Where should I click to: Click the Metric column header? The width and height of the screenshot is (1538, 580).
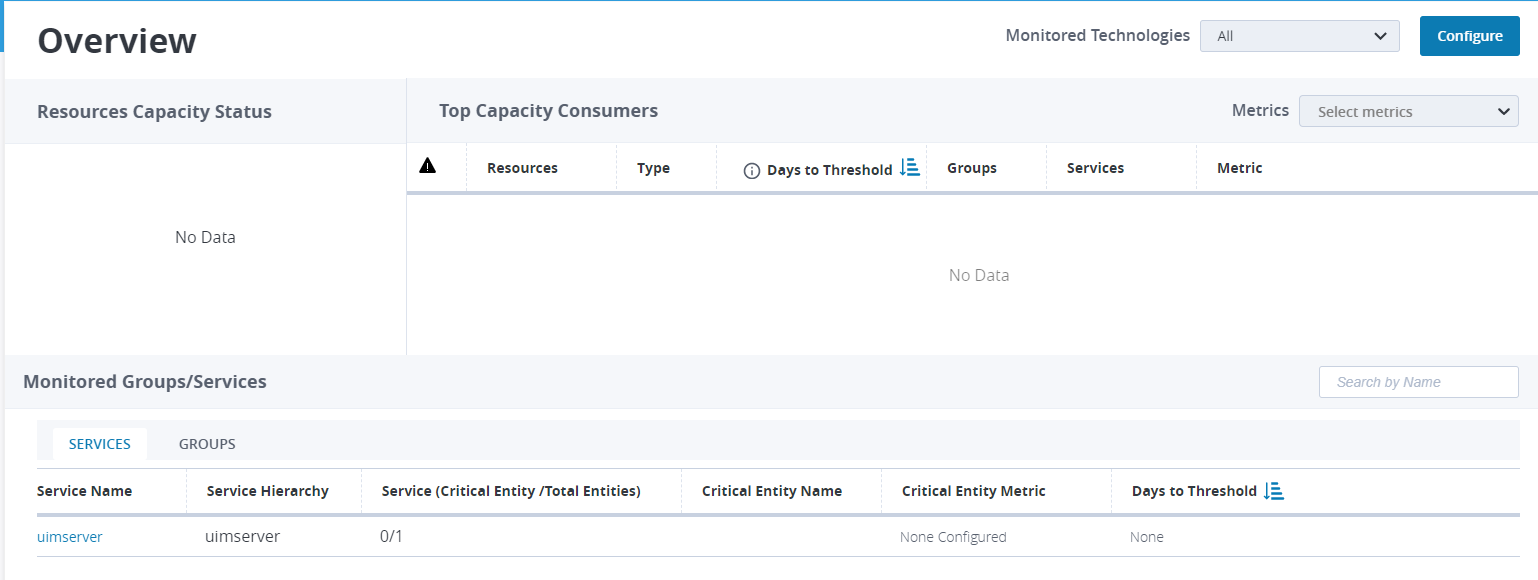click(x=1239, y=168)
